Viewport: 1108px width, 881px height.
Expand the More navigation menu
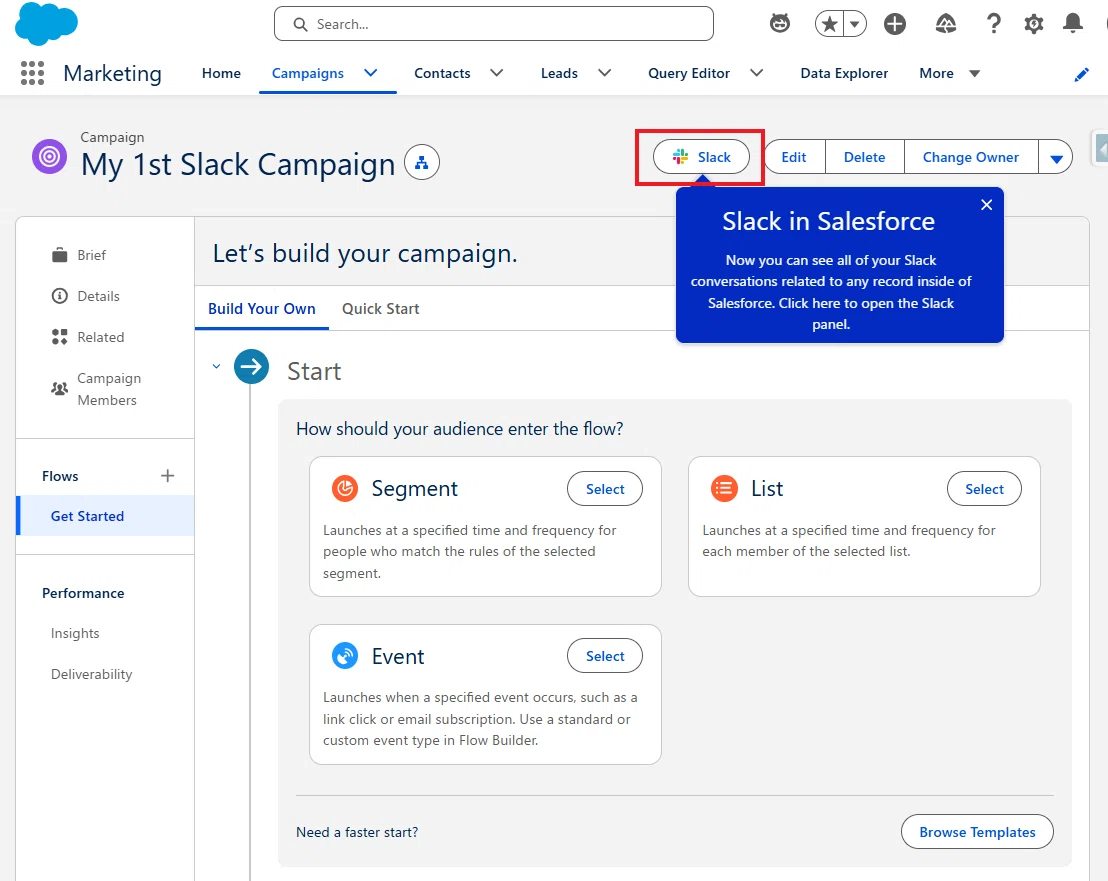click(x=949, y=73)
